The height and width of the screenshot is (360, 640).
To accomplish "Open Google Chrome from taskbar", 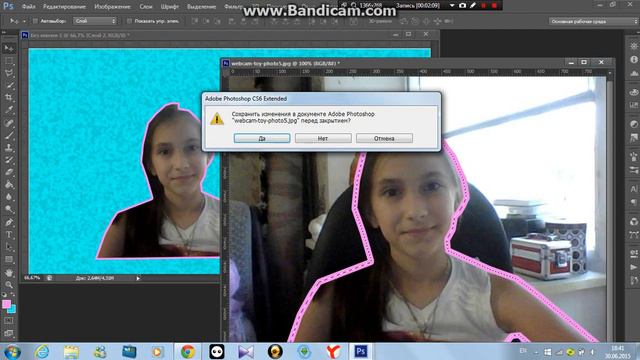I will coord(188,351).
